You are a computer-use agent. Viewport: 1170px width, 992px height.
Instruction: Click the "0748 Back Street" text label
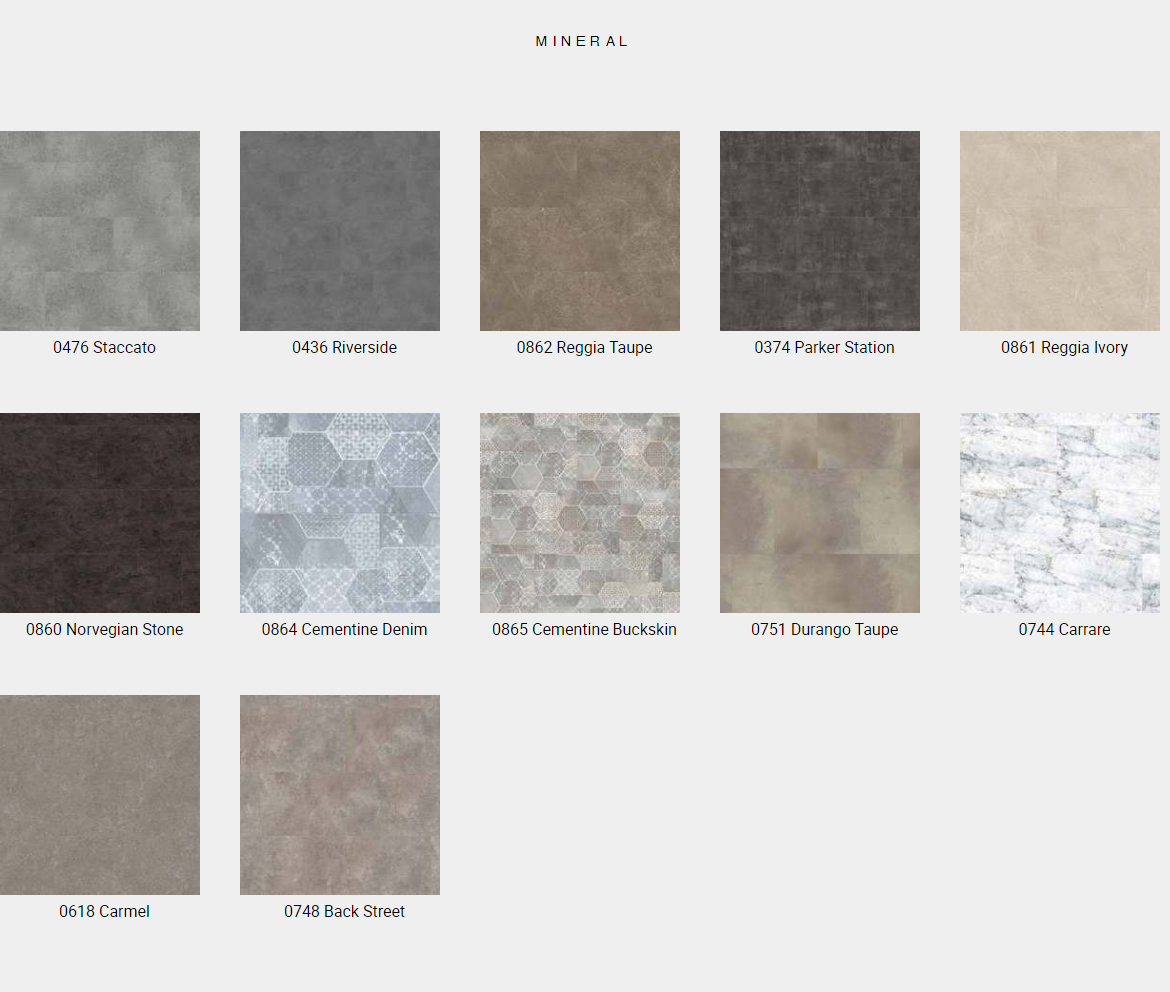click(x=344, y=912)
